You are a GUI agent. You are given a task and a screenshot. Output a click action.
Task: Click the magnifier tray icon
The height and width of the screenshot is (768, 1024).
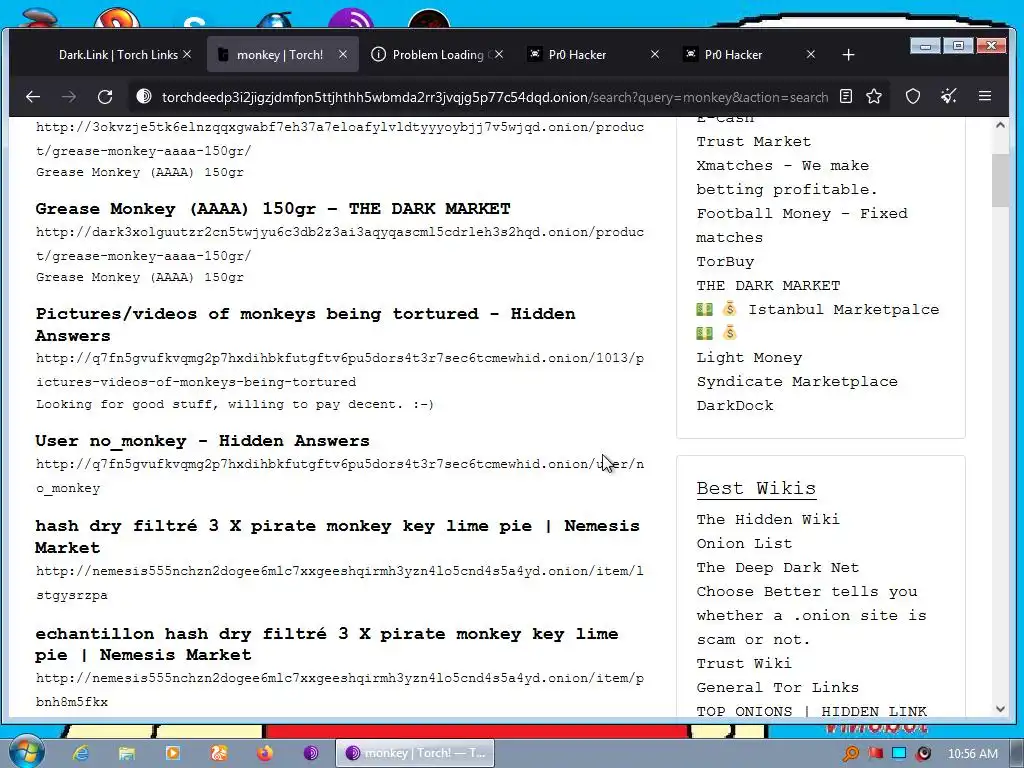(x=852, y=754)
